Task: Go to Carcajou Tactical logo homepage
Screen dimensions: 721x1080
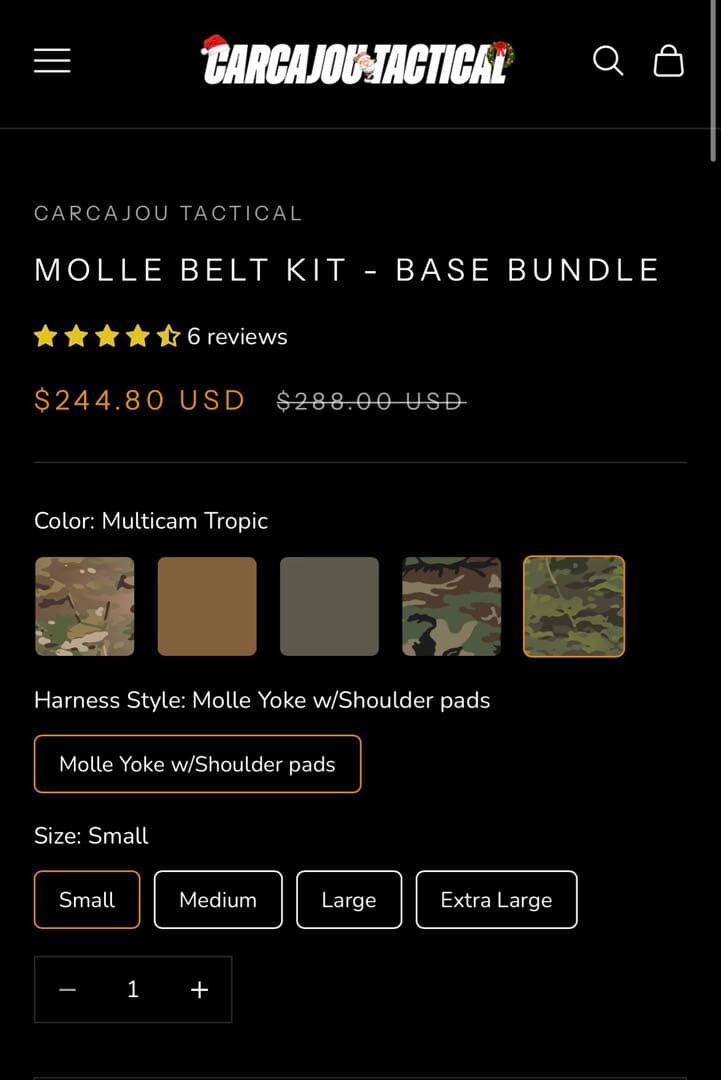Action: (x=357, y=61)
